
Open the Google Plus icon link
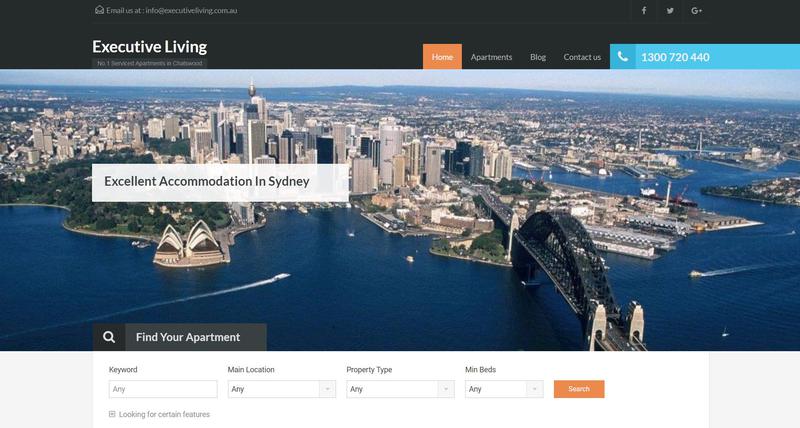coord(696,10)
